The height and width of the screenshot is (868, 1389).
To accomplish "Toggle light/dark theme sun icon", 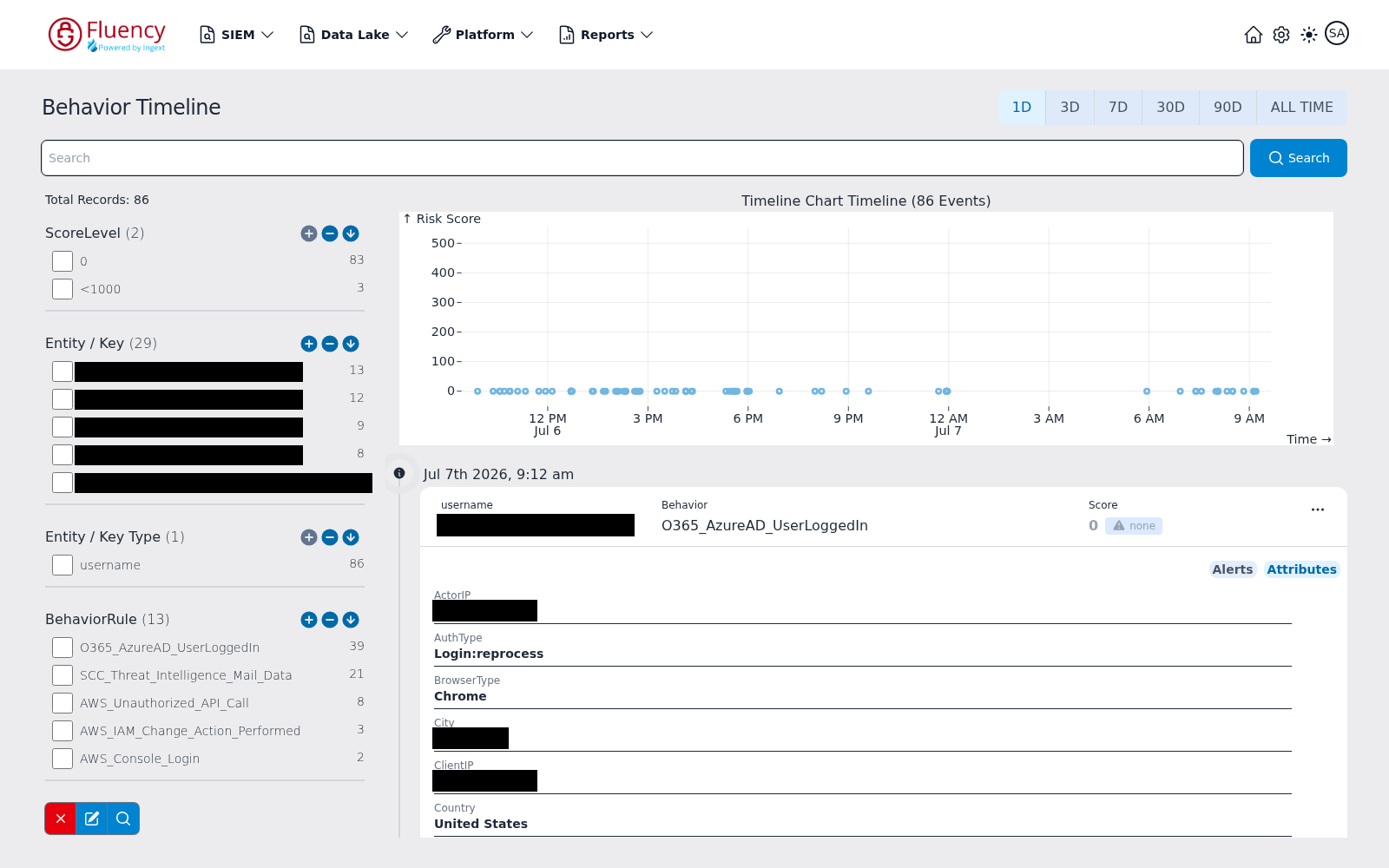I will pos(1309,35).
